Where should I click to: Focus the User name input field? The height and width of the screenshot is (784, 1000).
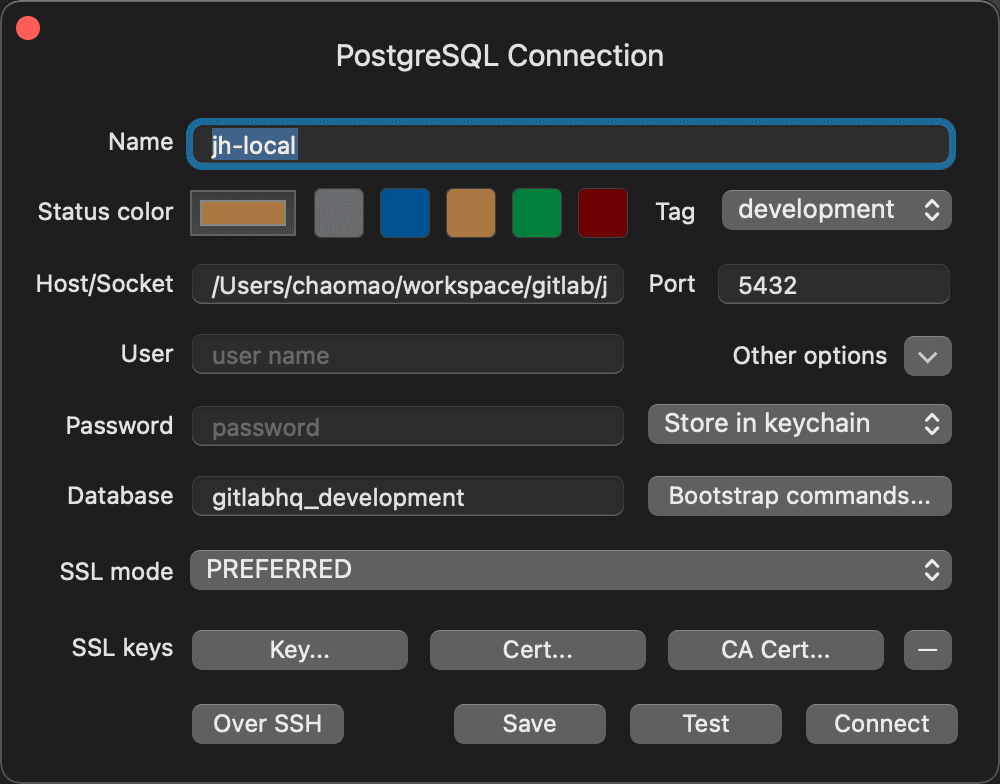[408, 355]
